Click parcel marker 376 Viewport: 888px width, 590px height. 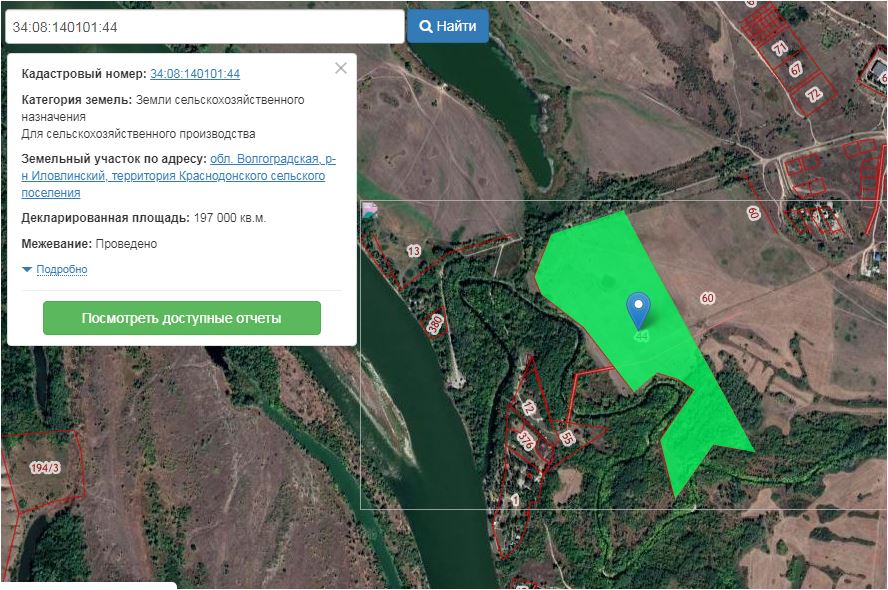(x=525, y=439)
